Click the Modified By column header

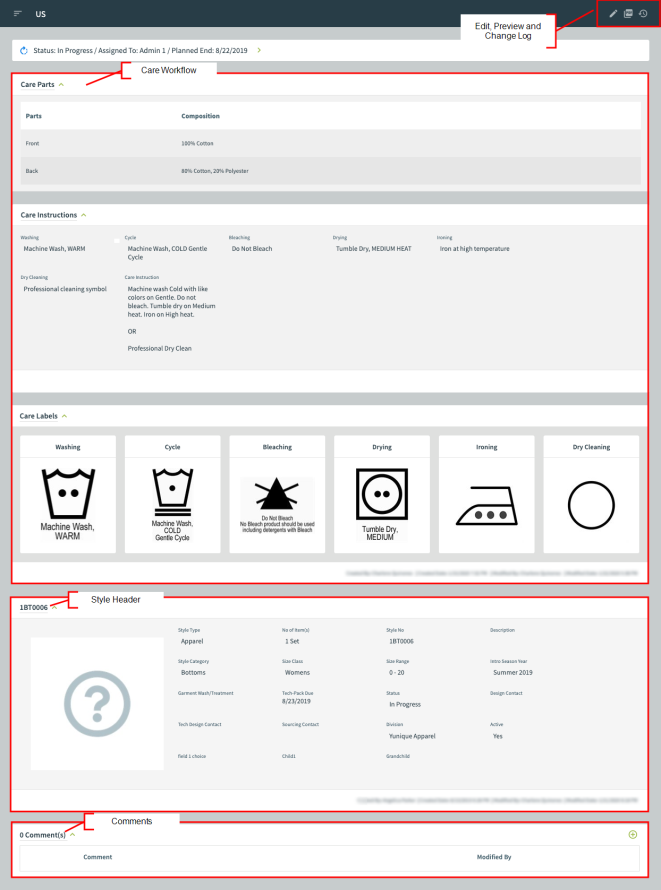(x=493, y=857)
